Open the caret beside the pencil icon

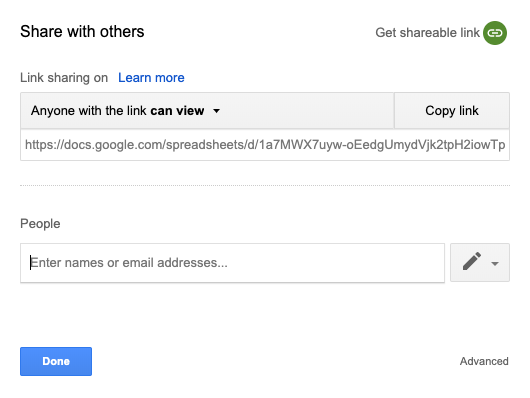[x=495, y=263]
